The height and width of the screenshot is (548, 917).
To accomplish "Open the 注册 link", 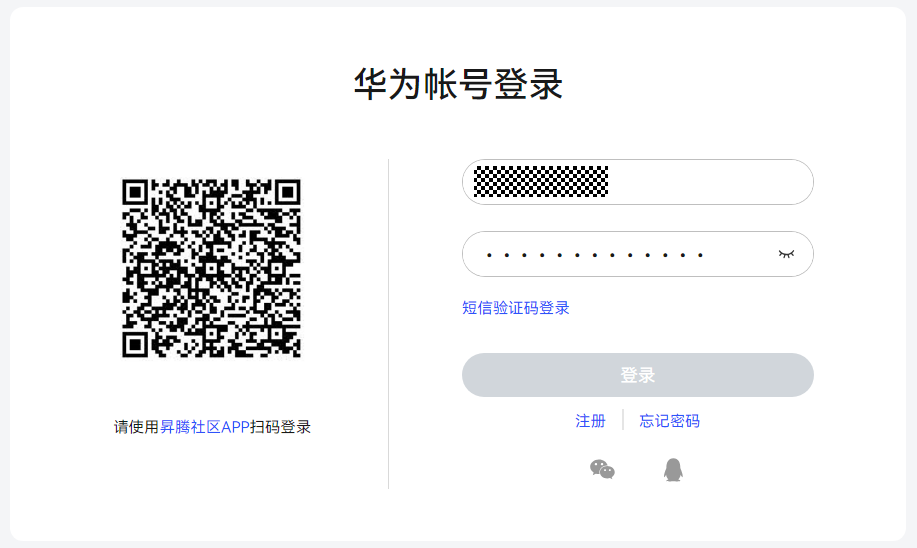I will 590,421.
